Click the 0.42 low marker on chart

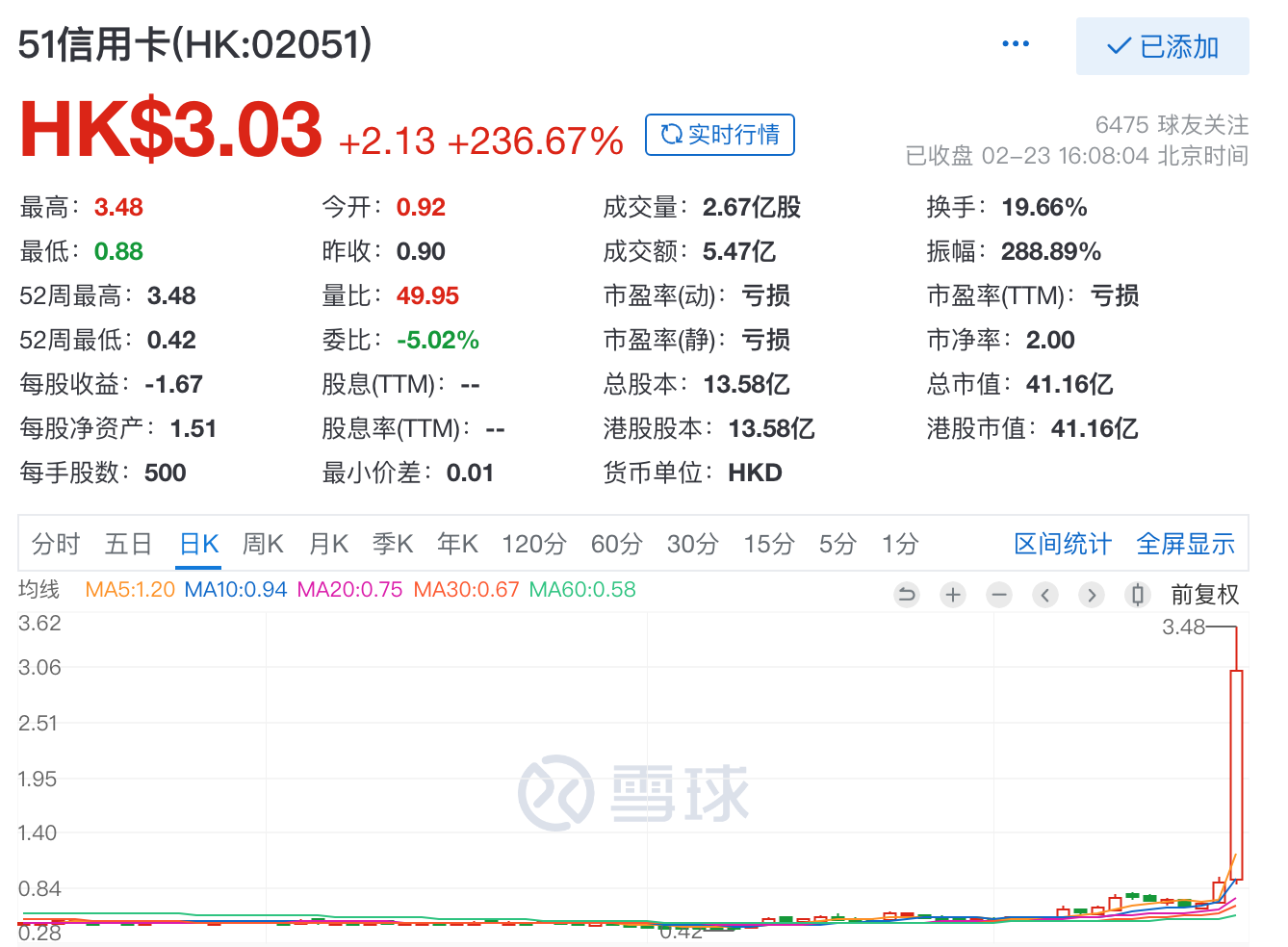click(x=682, y=931)
